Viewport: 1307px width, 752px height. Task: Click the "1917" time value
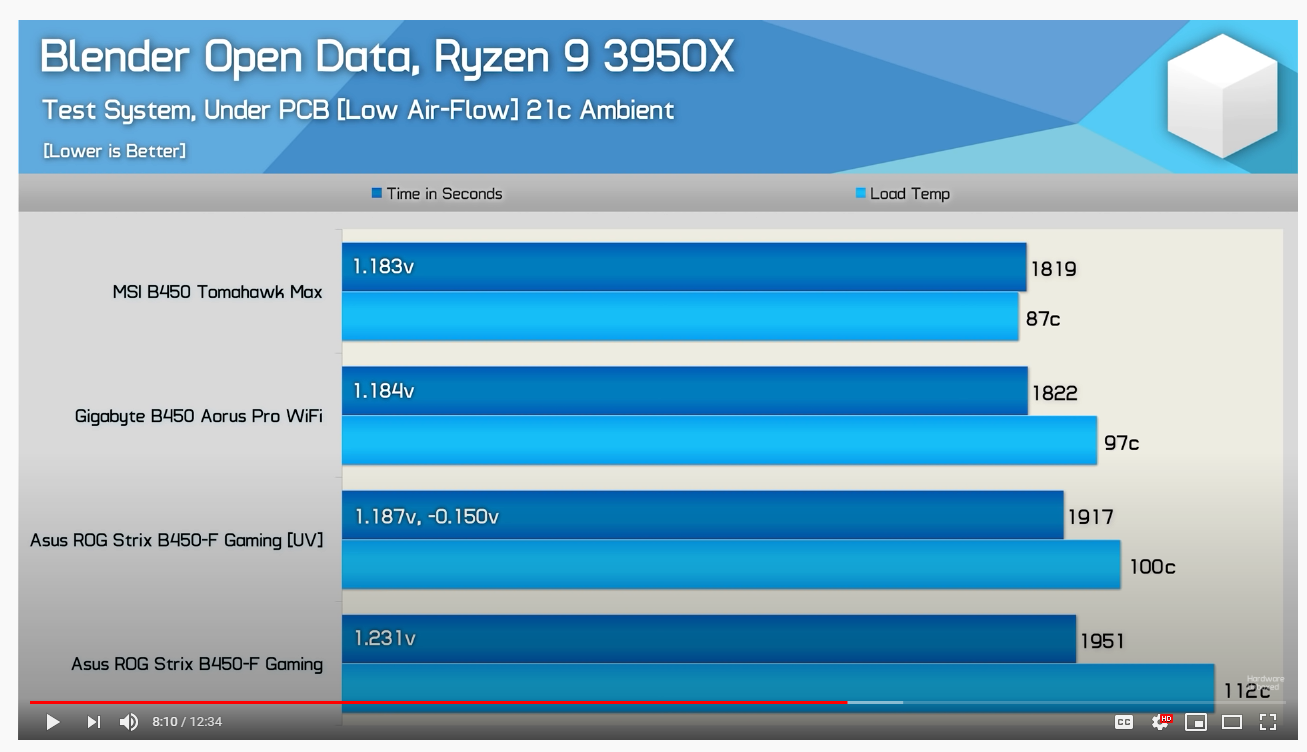1090,517
